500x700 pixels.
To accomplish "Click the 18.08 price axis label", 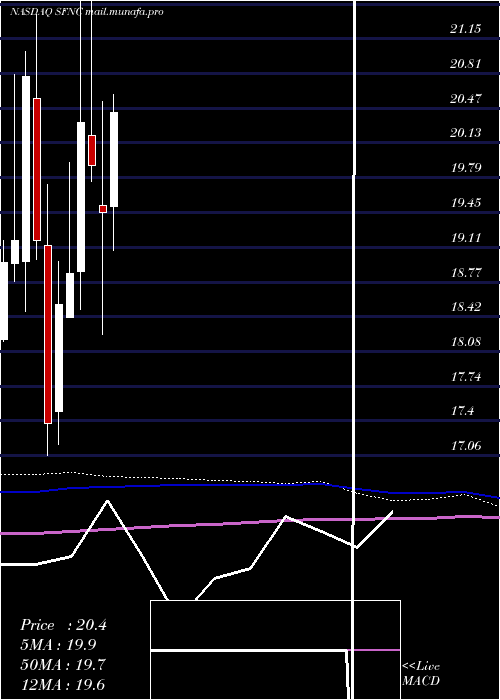I will [x=466, y=342].
